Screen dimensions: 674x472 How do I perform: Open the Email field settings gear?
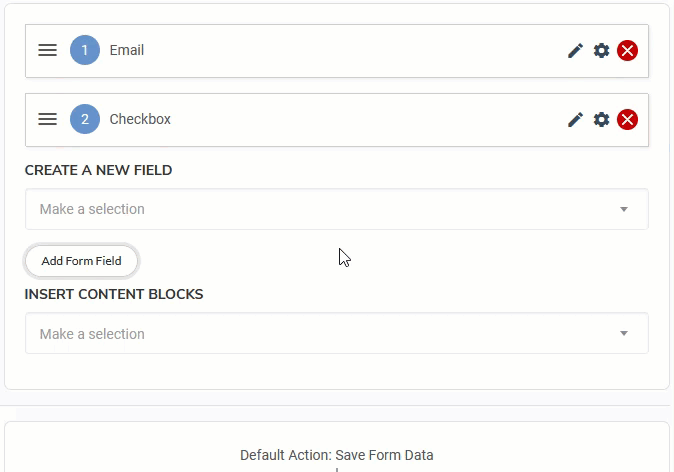click(601, 50)
